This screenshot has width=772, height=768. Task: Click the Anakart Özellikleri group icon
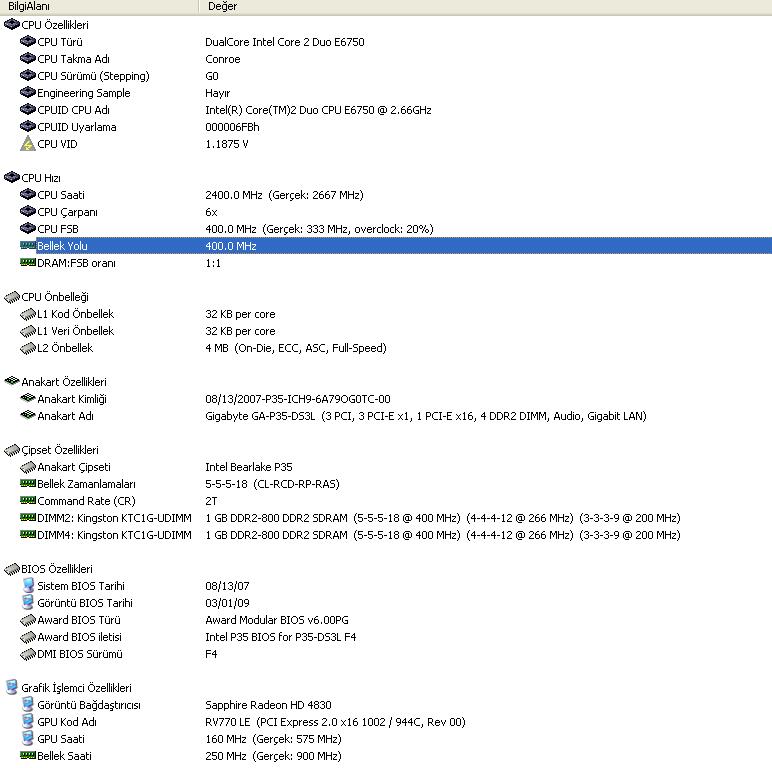(11, 381)
